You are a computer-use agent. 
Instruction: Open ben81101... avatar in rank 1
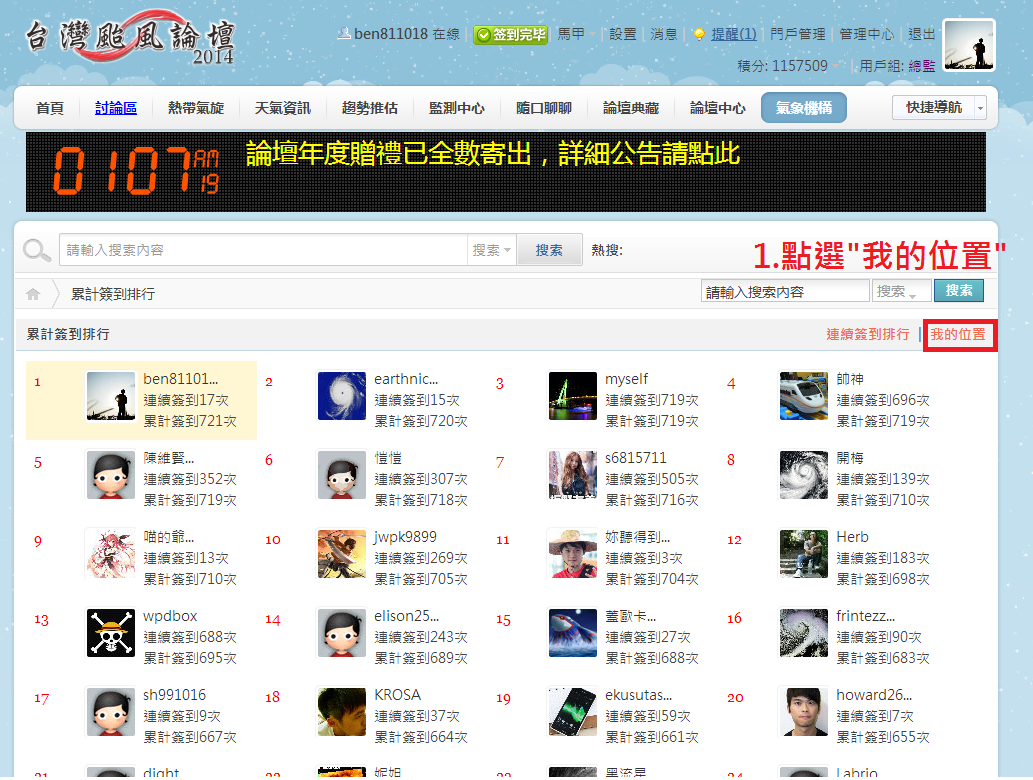coord(111,396)
